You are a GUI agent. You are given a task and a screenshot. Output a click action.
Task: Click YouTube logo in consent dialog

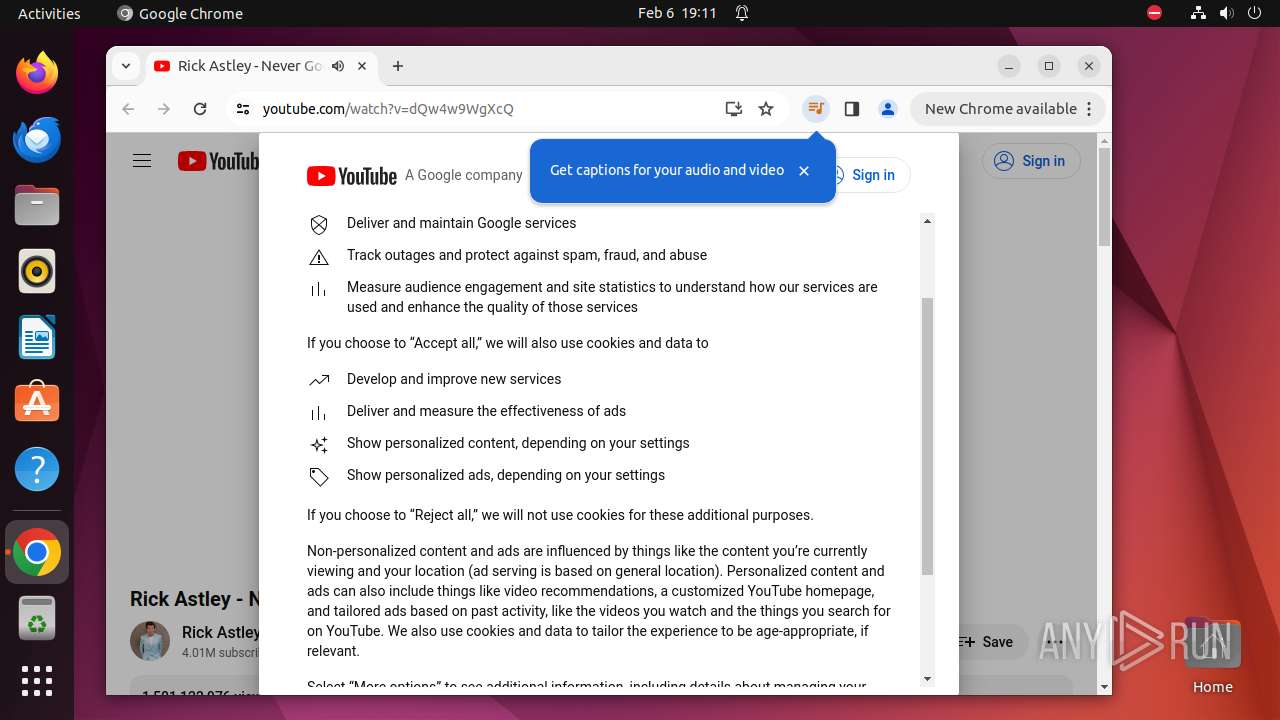[x=352, y=176]
